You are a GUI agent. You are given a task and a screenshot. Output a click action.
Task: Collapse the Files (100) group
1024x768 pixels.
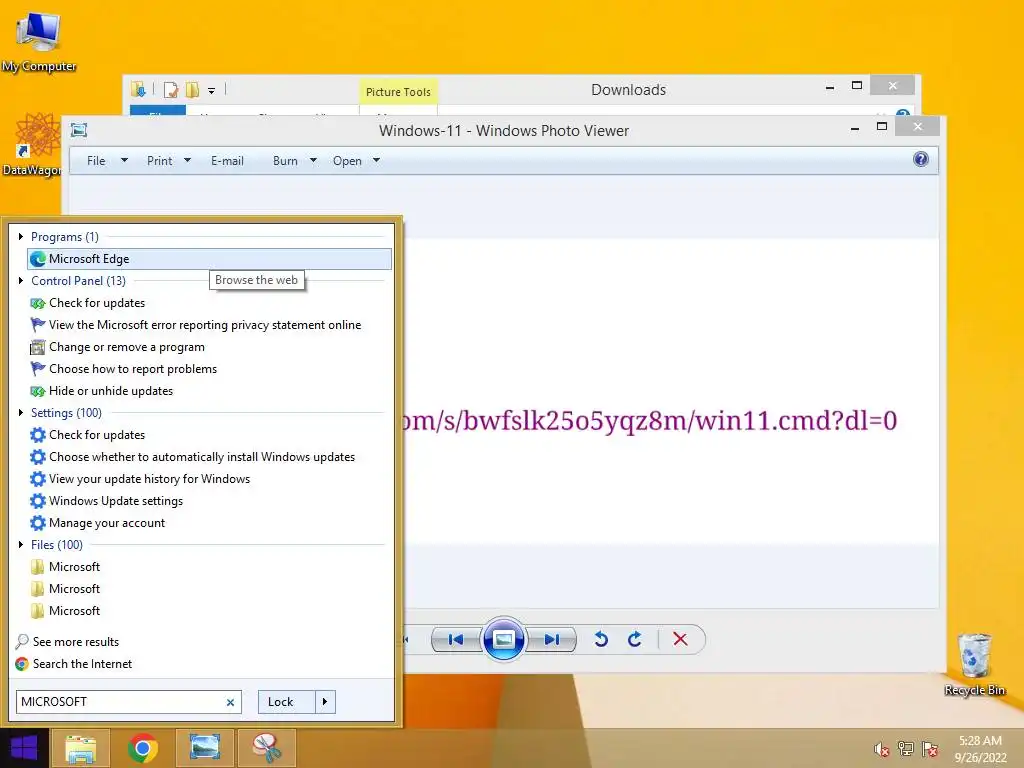pyautogui.click(x=21, y=545)
